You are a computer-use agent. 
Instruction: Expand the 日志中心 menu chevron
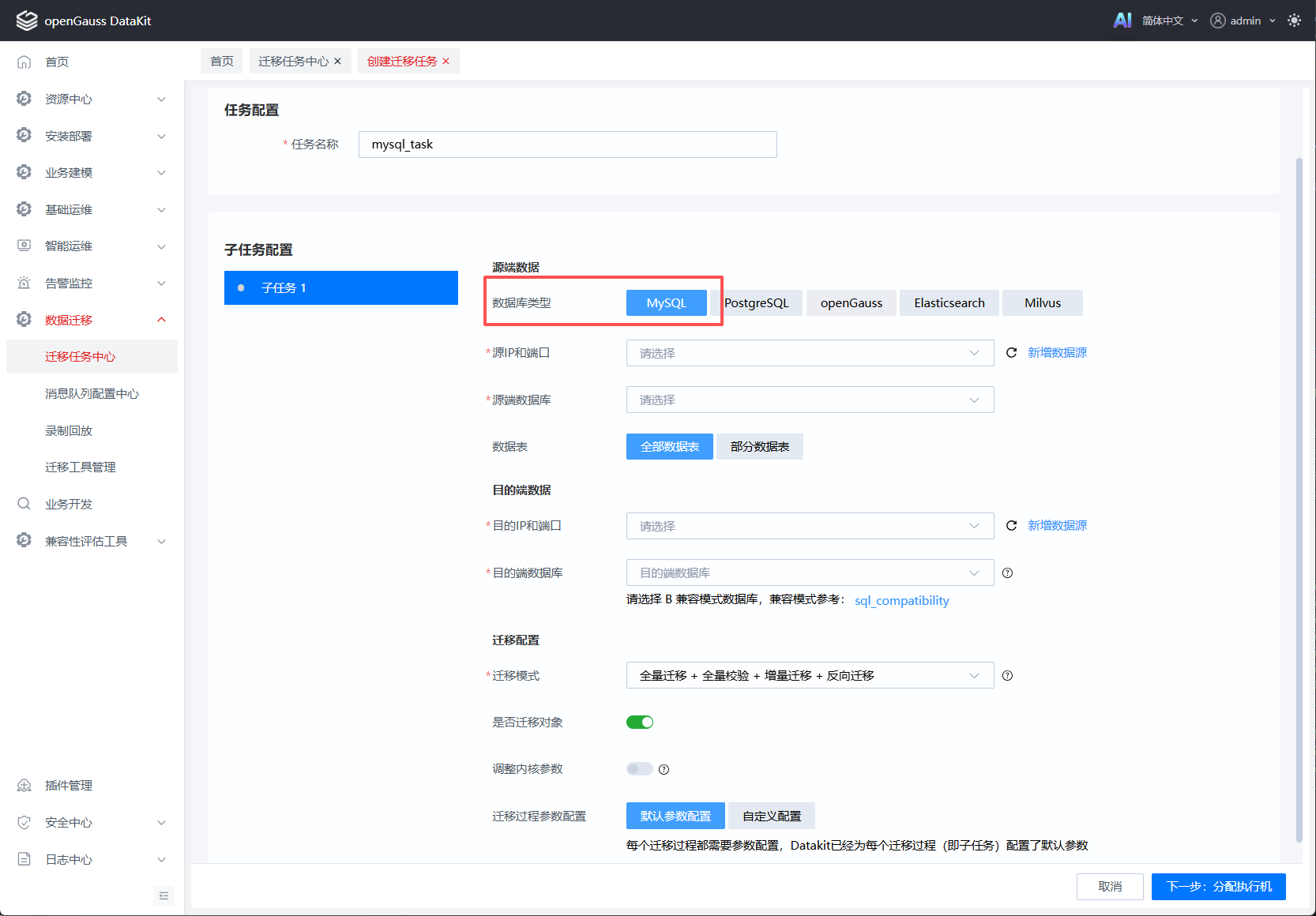click(161, 860)
